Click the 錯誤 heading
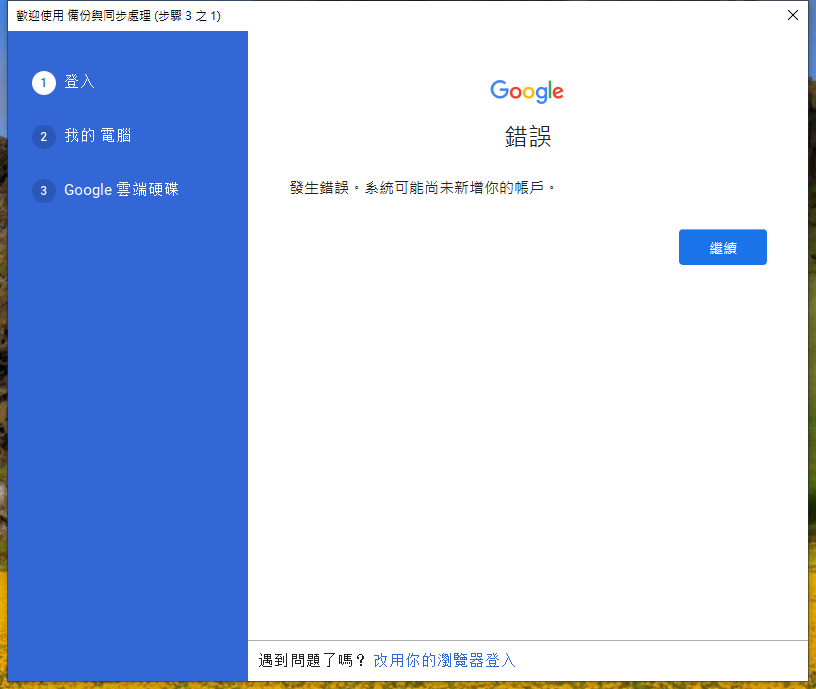The height and width of the screenshot is (689, 816). [528, 137]
